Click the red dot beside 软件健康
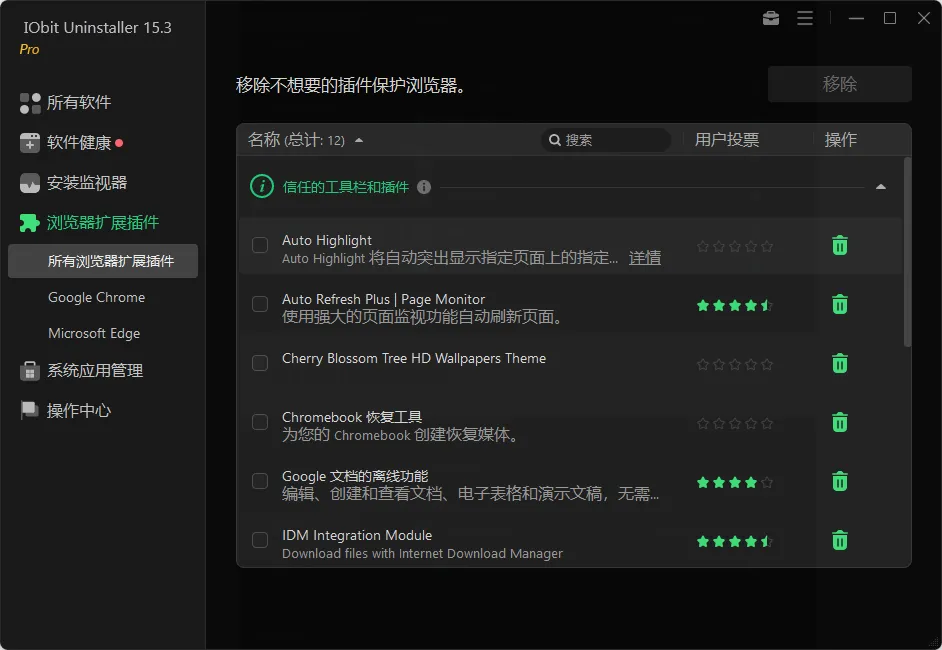The image size is (942, 650). (119, 143)
